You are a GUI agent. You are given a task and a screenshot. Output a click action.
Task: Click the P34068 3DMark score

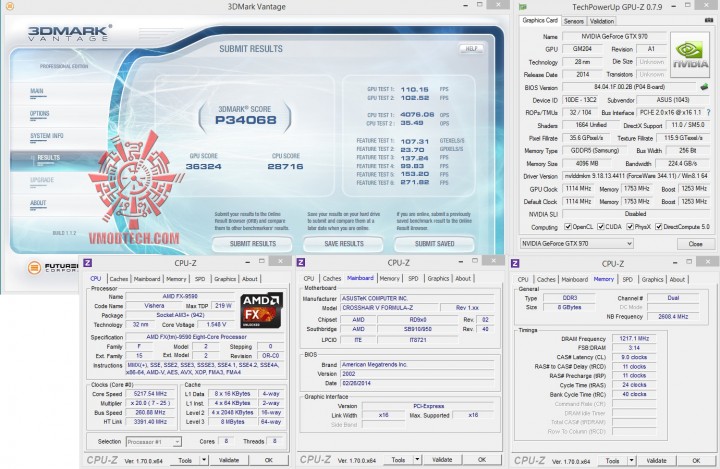[246, 120]
